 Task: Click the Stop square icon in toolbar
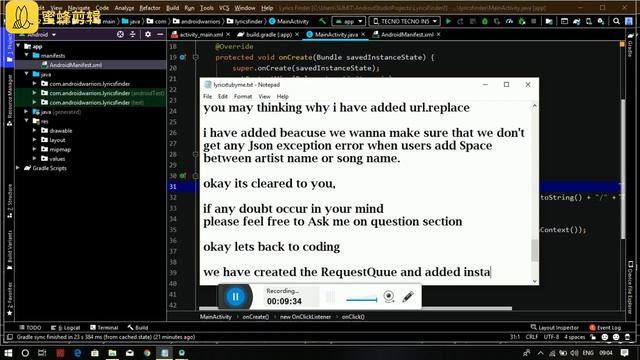(533, 21)
